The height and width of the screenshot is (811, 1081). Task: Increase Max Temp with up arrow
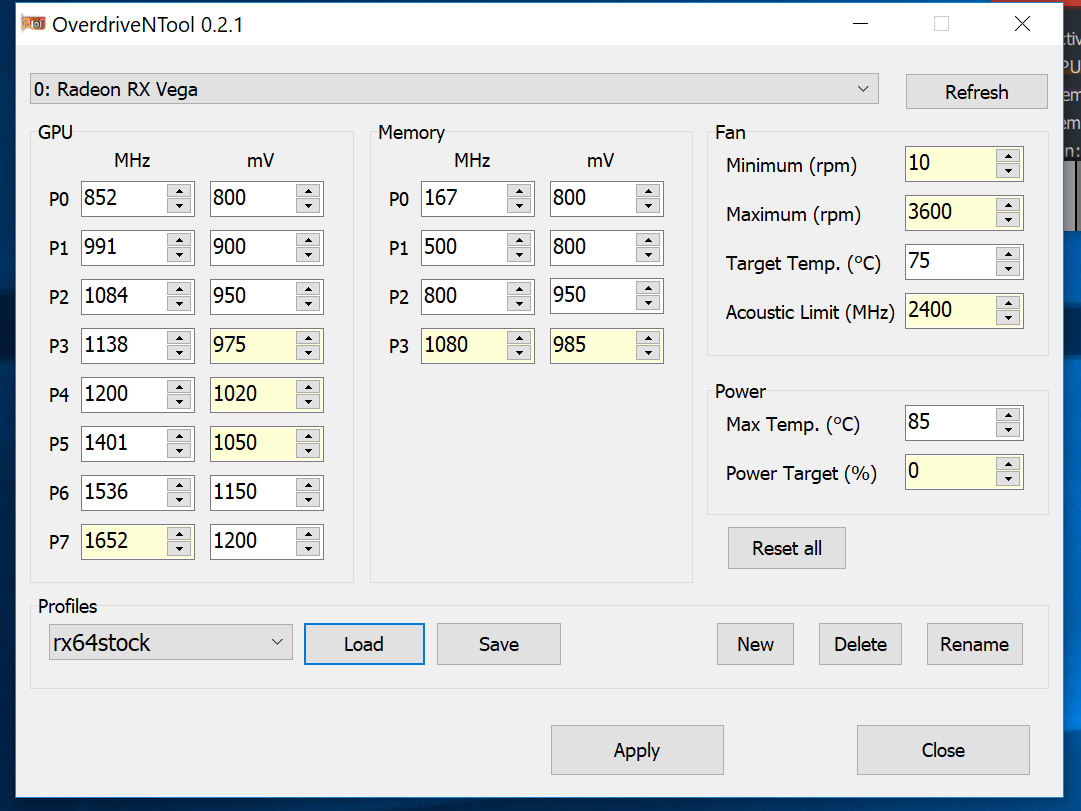1008,415
